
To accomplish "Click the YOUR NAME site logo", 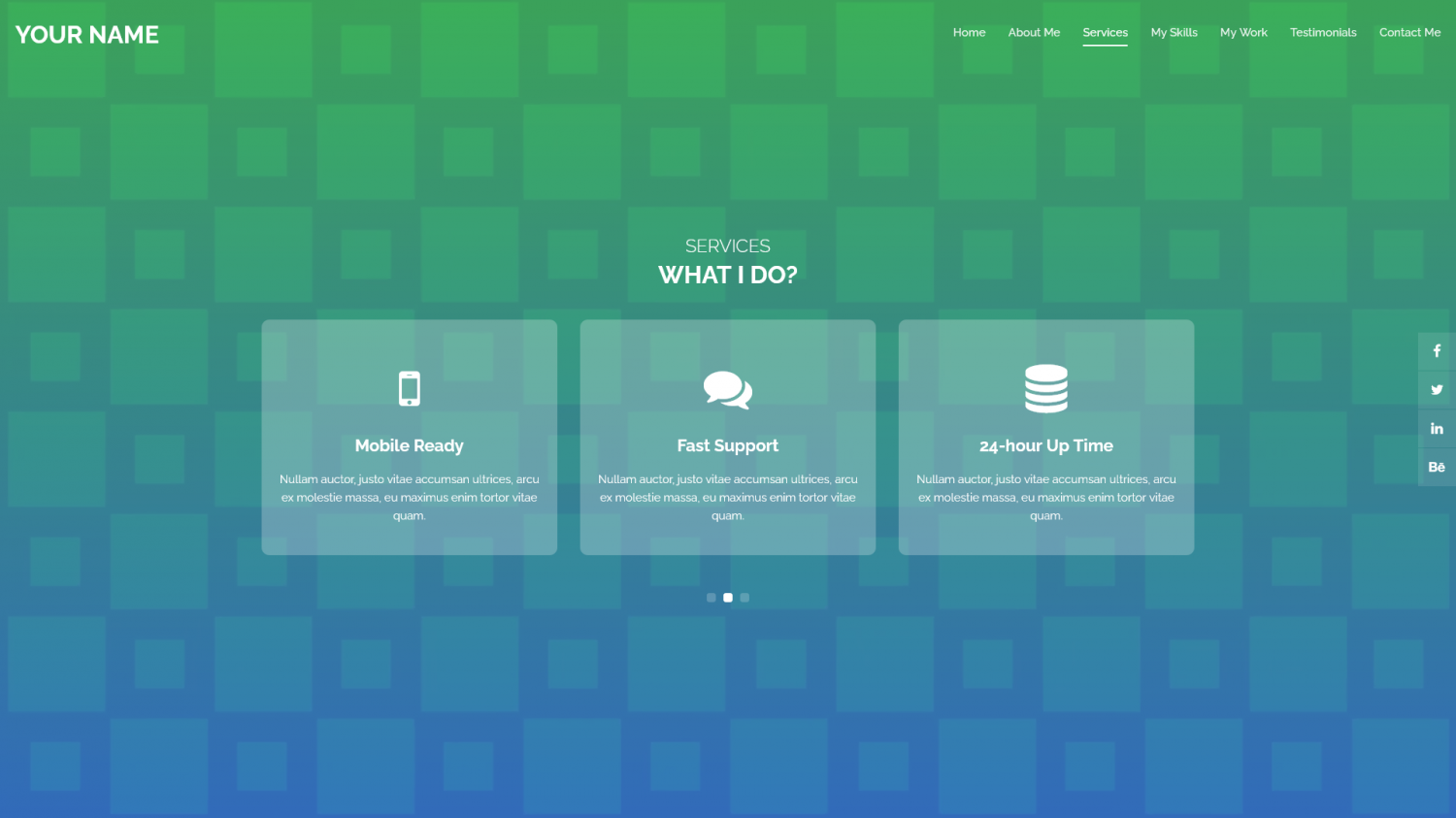I will (87, 35).
